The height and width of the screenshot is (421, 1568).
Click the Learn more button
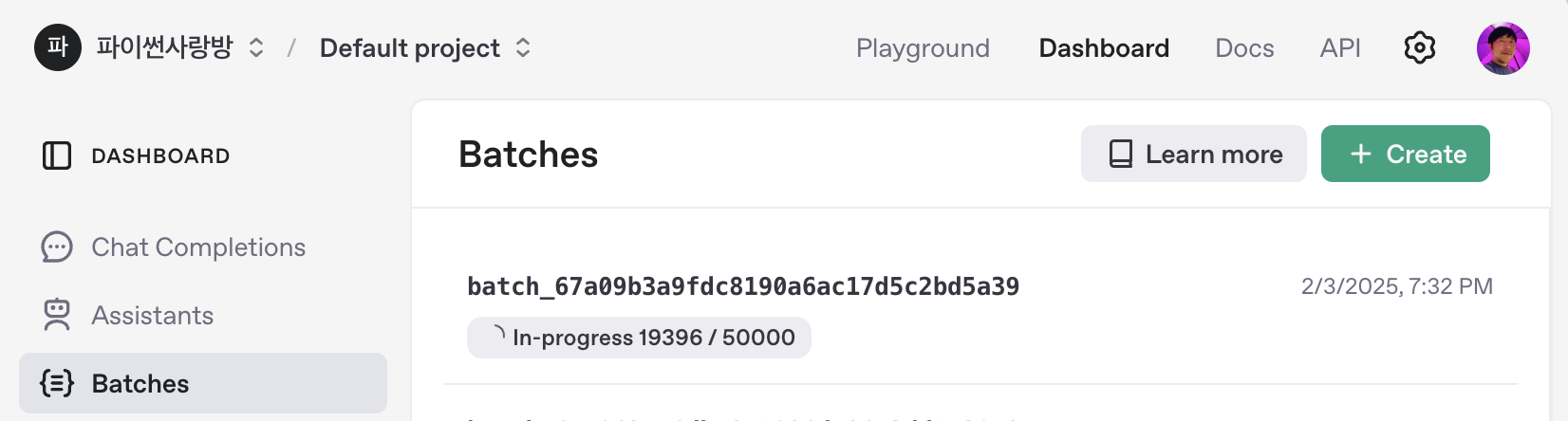[1194, 154]
